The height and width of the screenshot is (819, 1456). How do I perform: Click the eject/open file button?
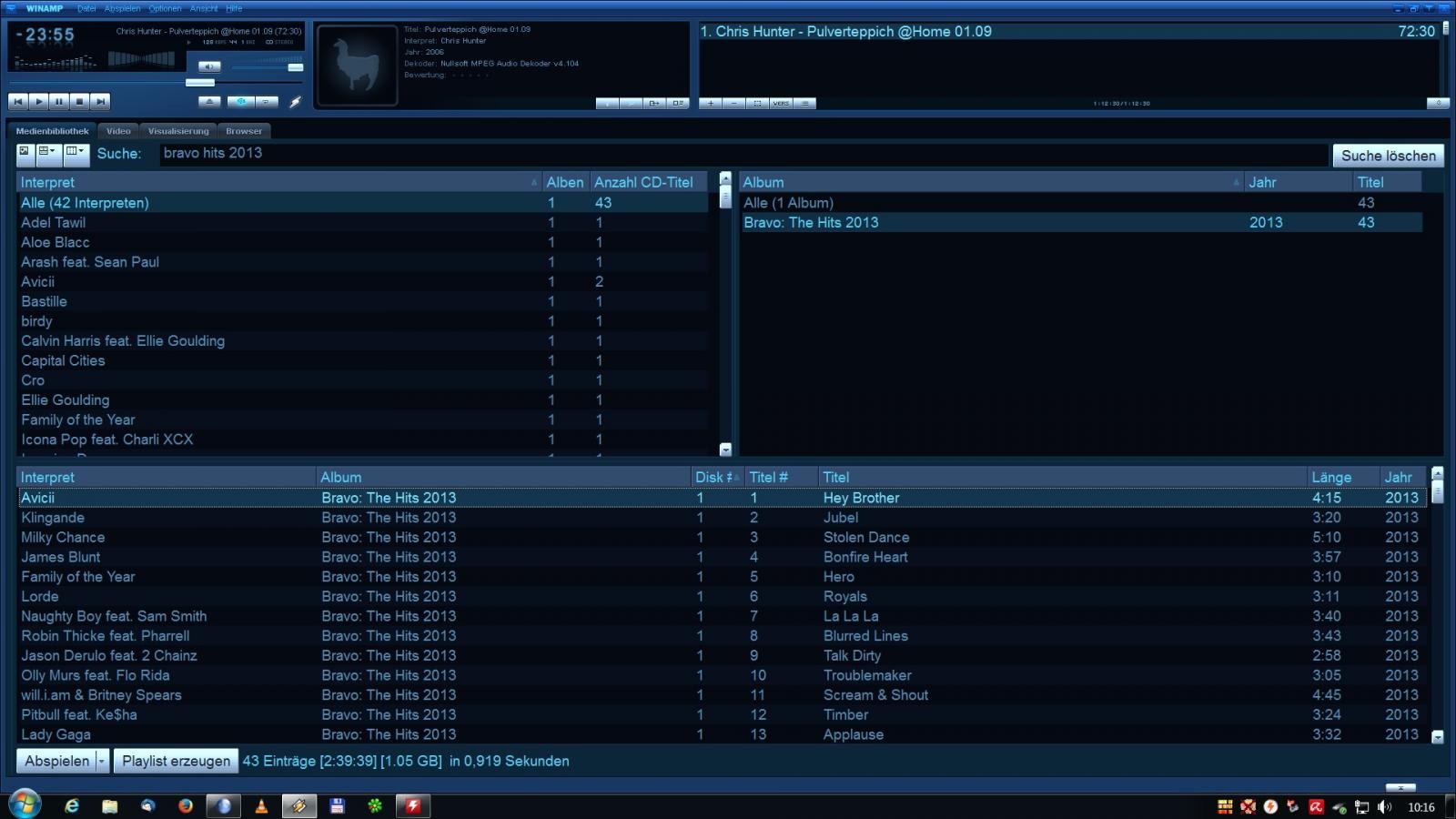click(209, 102)
